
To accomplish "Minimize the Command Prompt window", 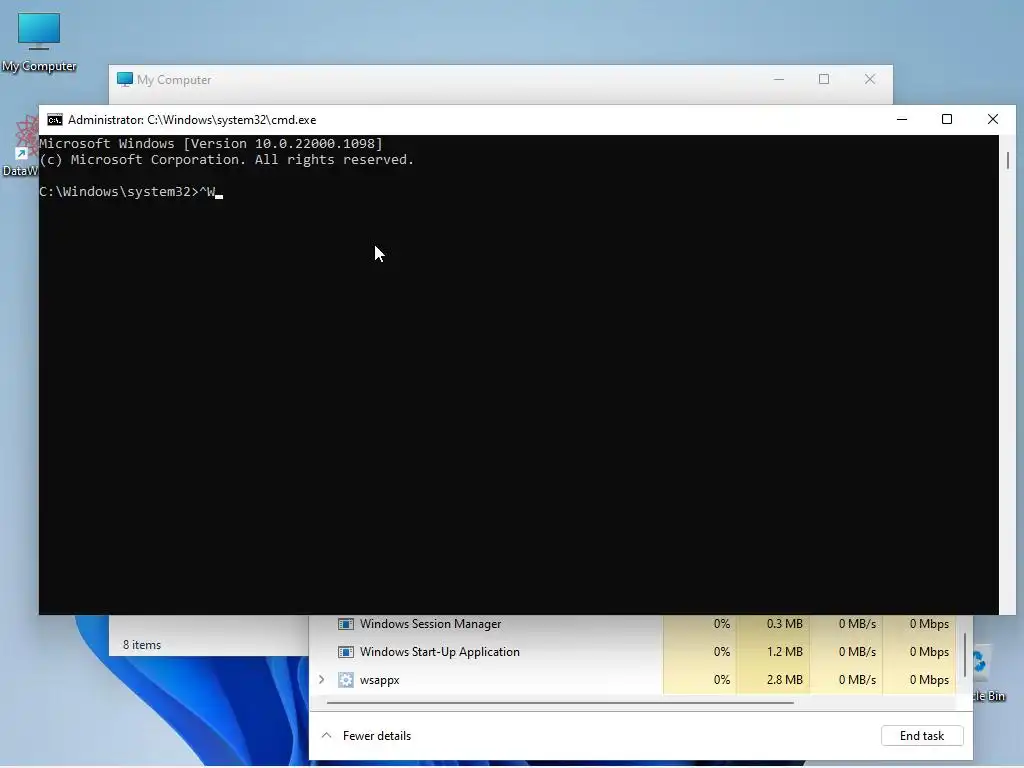I will [x=902, y=120].
